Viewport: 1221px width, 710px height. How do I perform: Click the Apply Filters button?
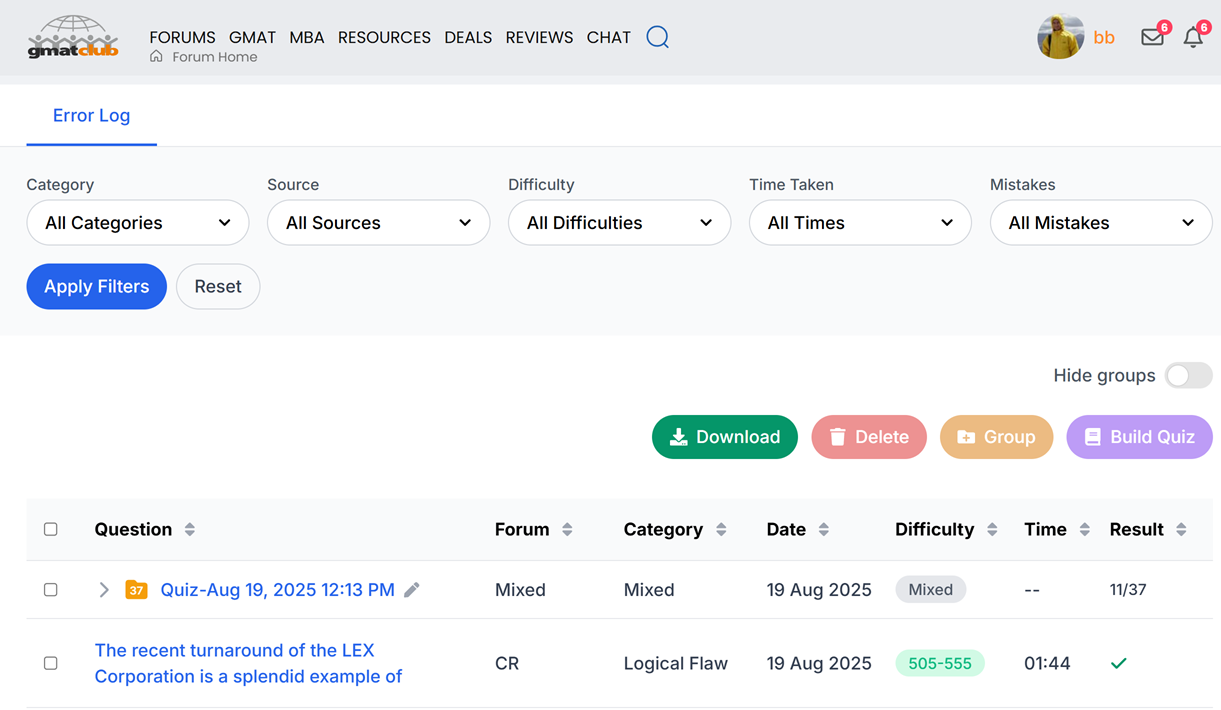(96, 286)
